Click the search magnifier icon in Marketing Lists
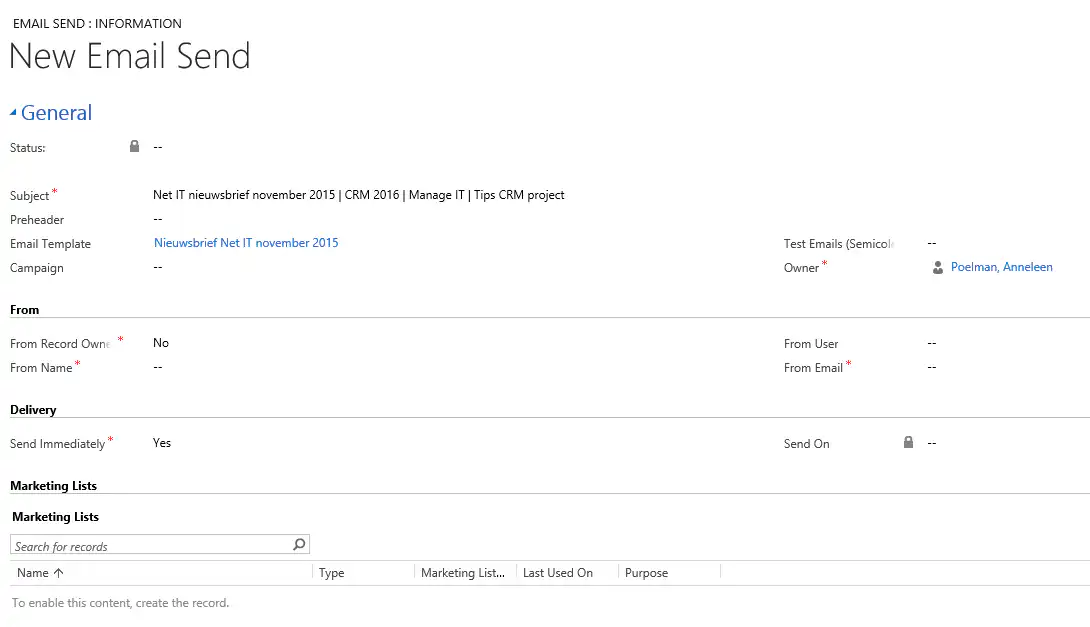The image size is (1090, 627). click(x=298, y=545)
